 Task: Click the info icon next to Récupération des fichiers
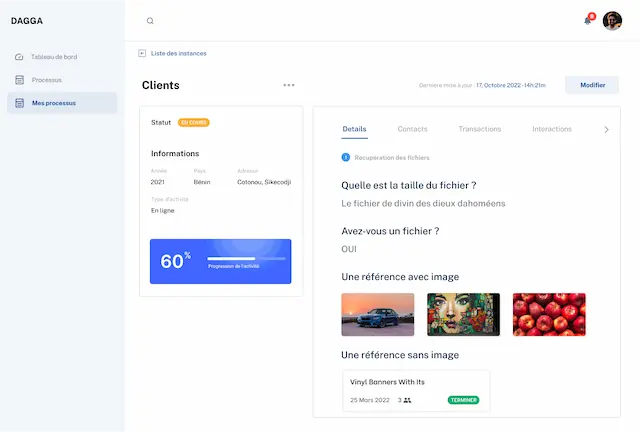click(x=346, y=158)
